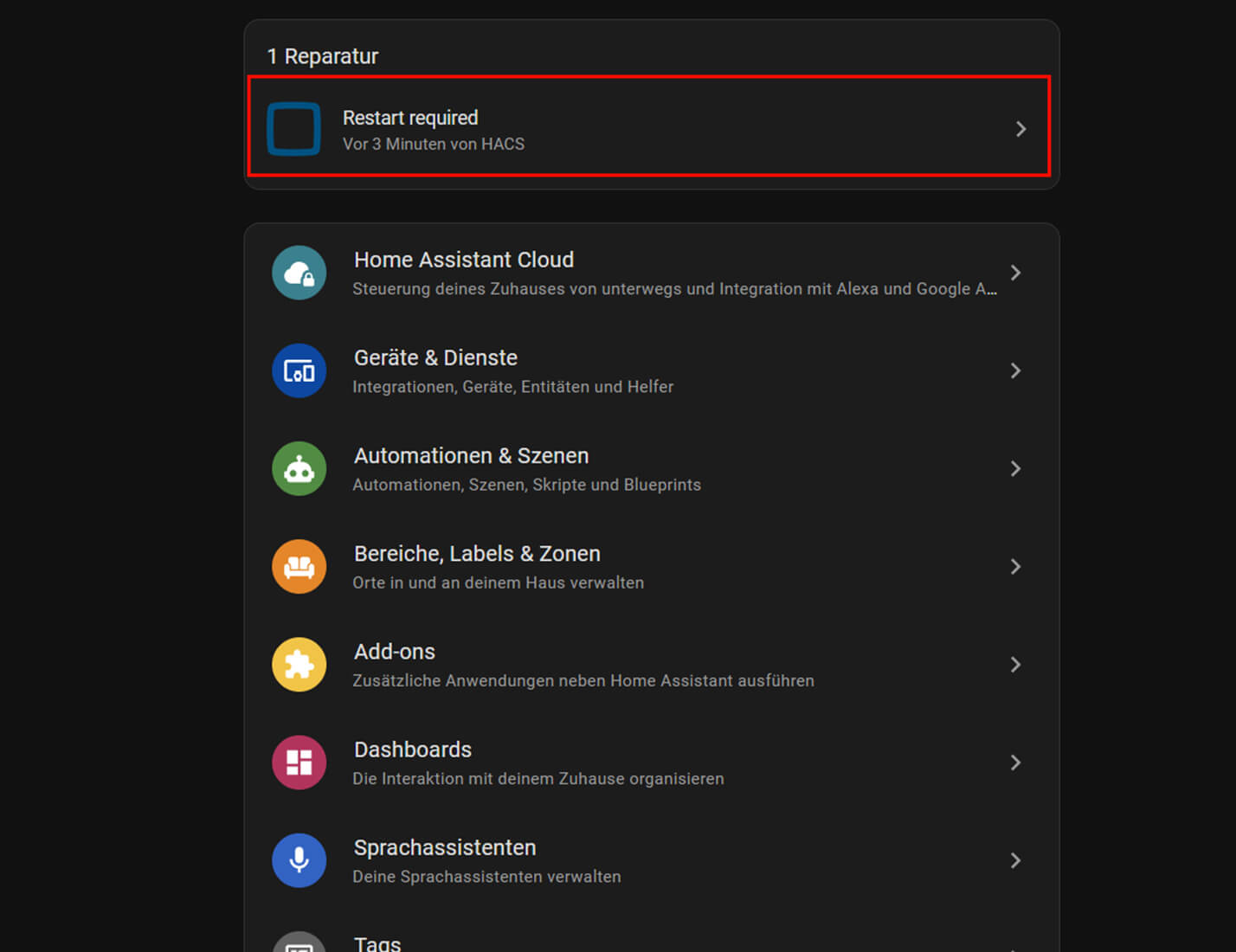
Task: Click the yellow Add-ons puzzle icon
Action: [x=299, y=664]
